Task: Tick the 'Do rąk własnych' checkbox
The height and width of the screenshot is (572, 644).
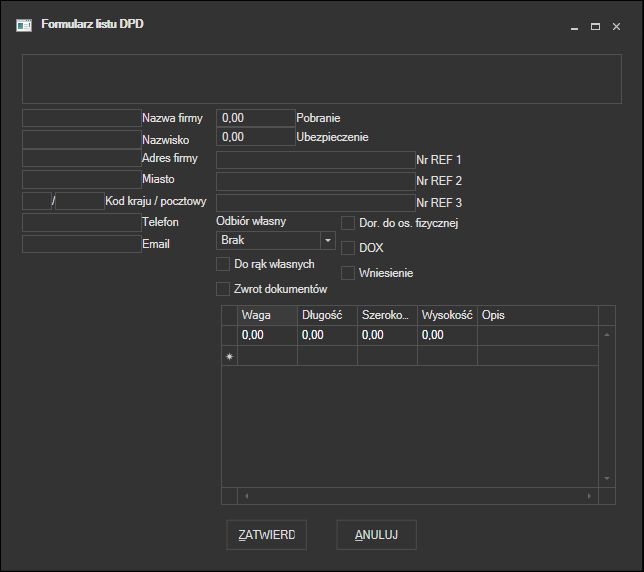Action: 223,264
